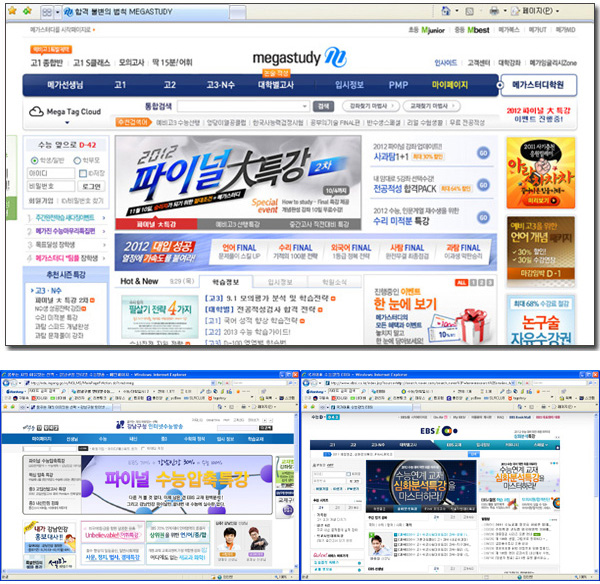Click the 로그인 login button
The image size is (600, 584).
[91, 186]
